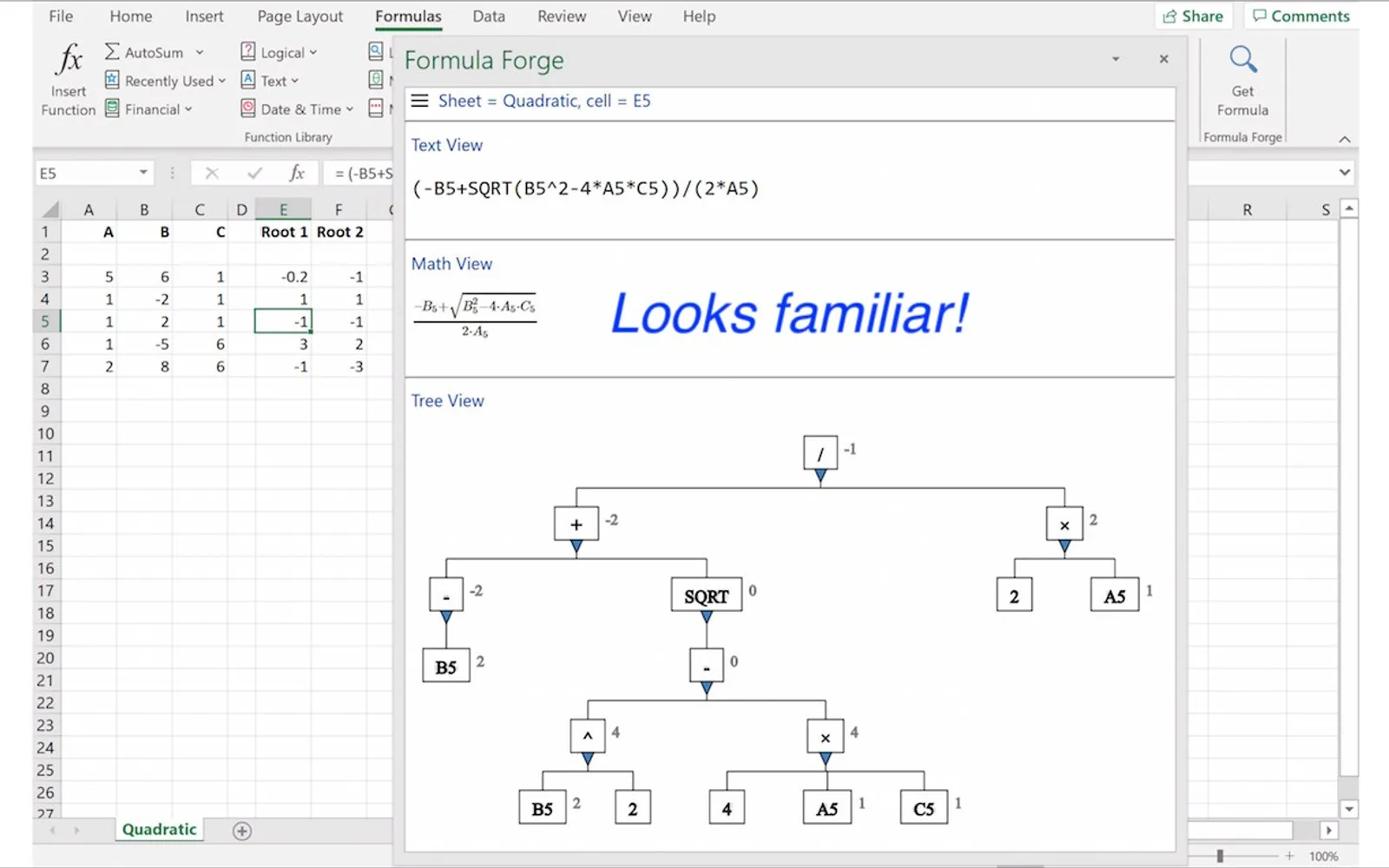This screenshot has height=868, width=1389.
Task: Click the AutoSum sigma icon
Action: coord(112,51)
